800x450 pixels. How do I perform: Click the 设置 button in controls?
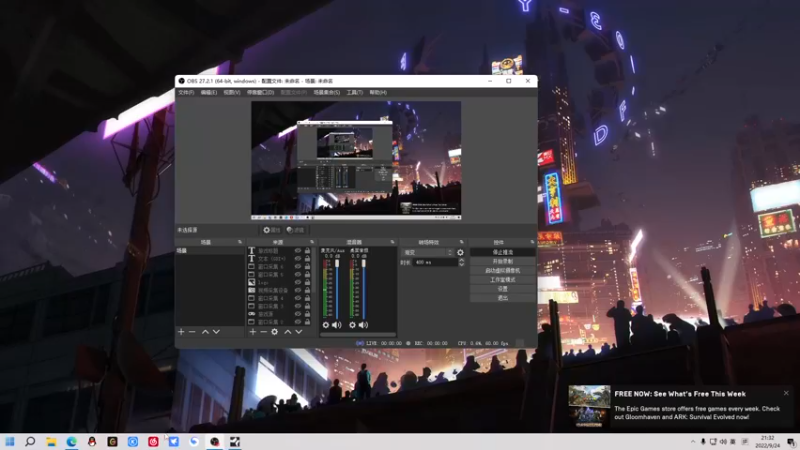click(502, 289)
